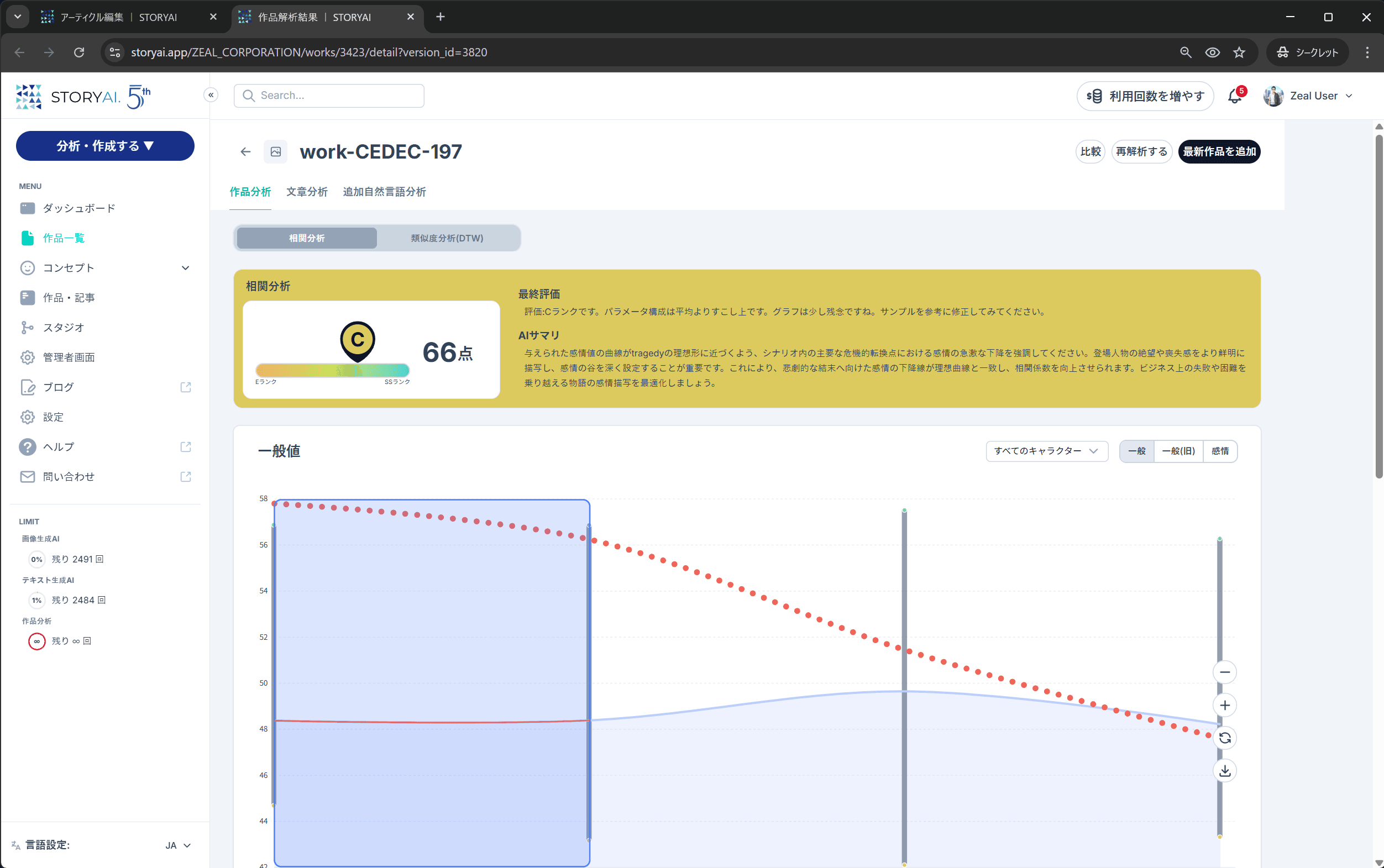This screenshot has width=1384, height=868.
Task: Open 分析・作成する dropdown button
Action: (105, 146)
